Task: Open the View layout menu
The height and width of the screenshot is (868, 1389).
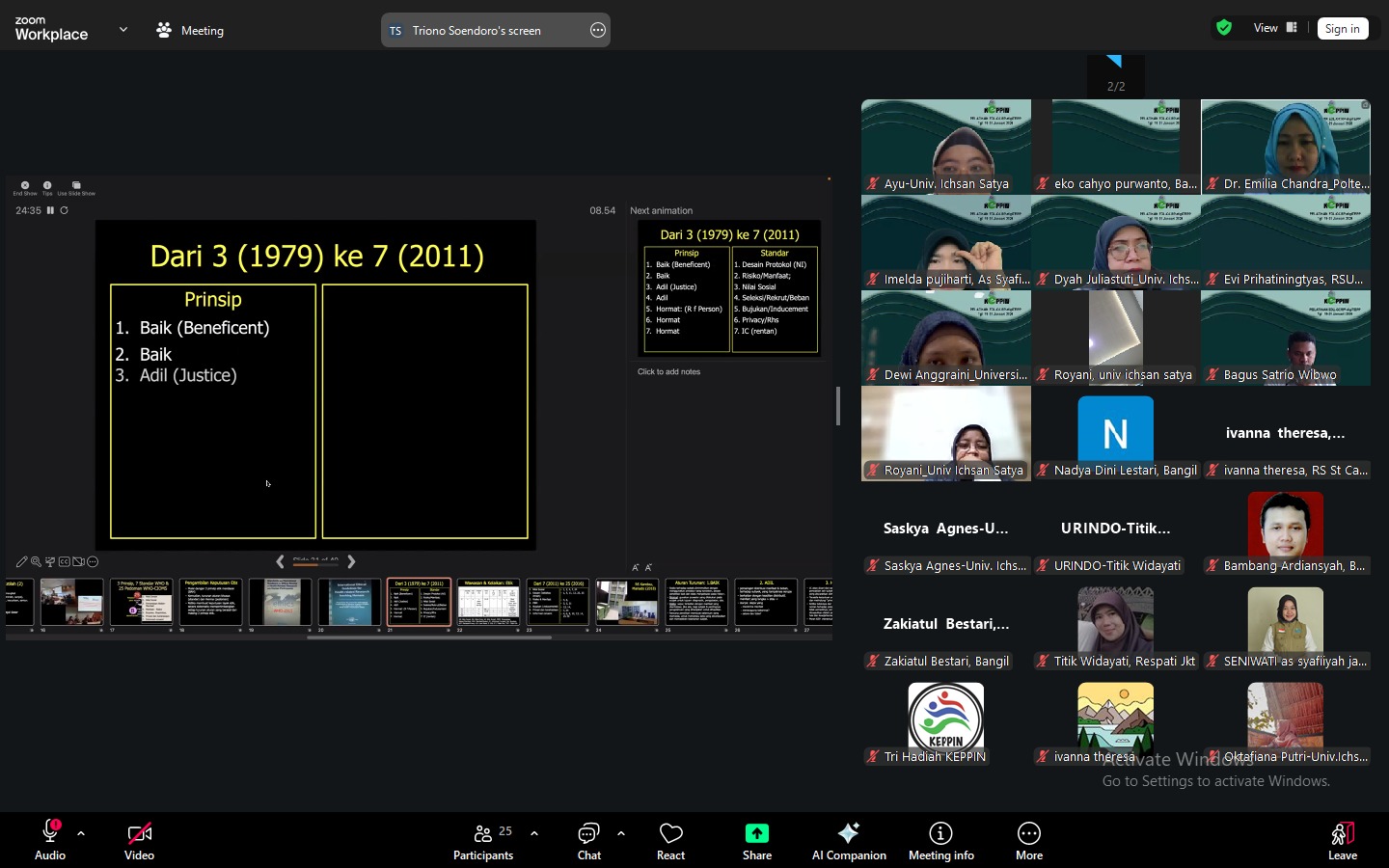Action: (x=1275, y=28)
